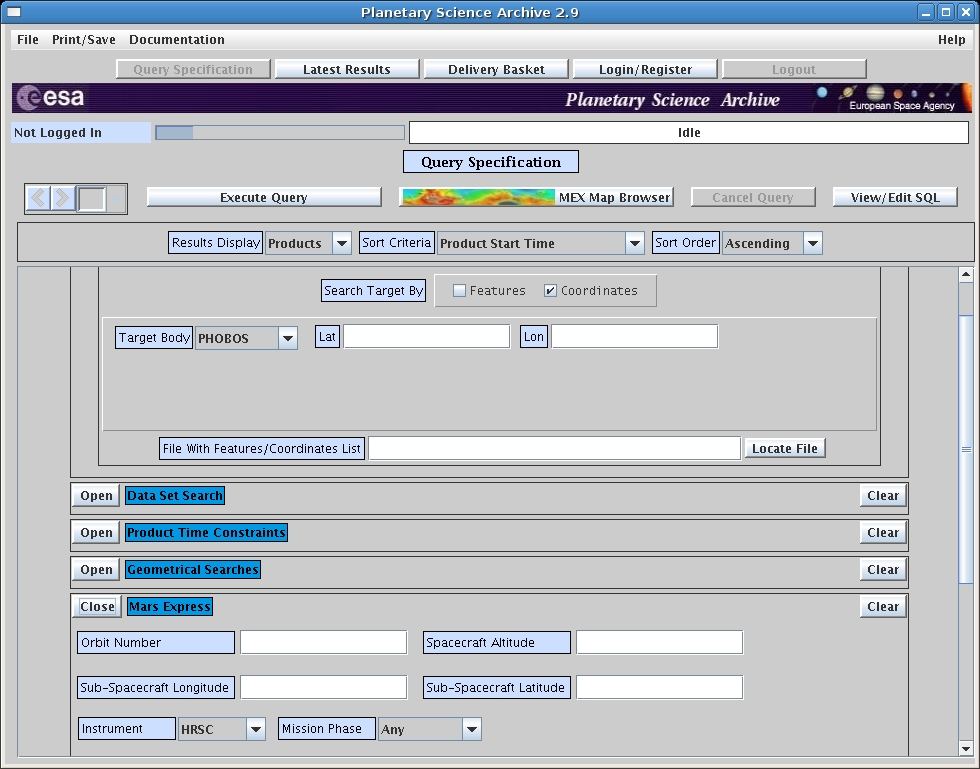Click the Mars Express section title
This screenshot has height=769, width=980.
tap(170, 606)
